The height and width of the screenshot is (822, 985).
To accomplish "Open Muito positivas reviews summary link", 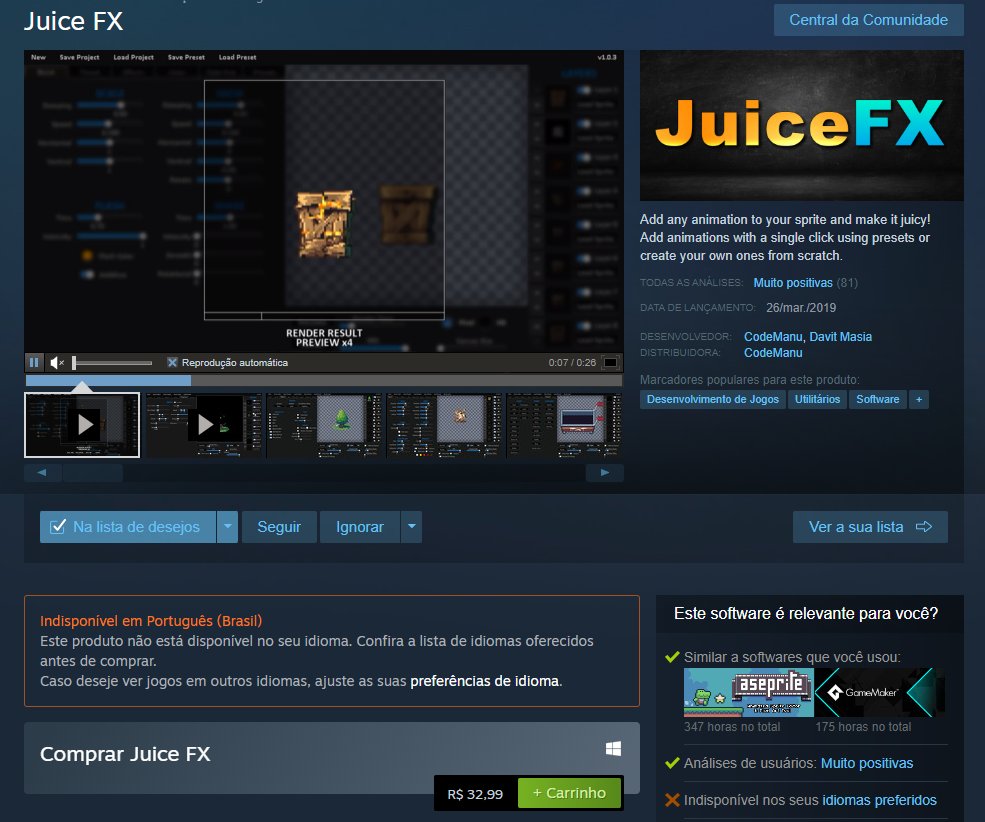I will pos(793,283).
